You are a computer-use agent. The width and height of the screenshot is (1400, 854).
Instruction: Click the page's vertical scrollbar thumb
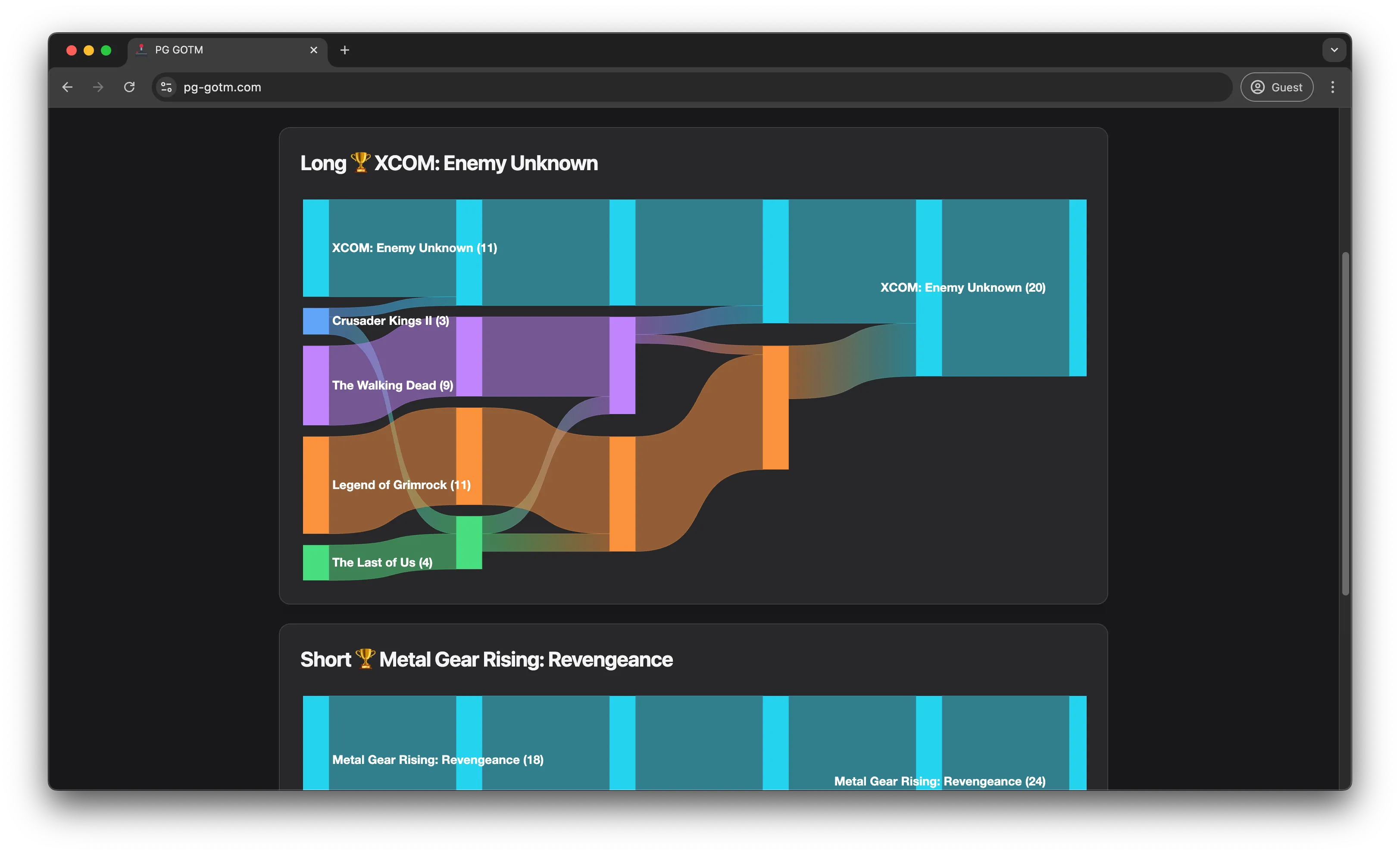click(1345, 423)
